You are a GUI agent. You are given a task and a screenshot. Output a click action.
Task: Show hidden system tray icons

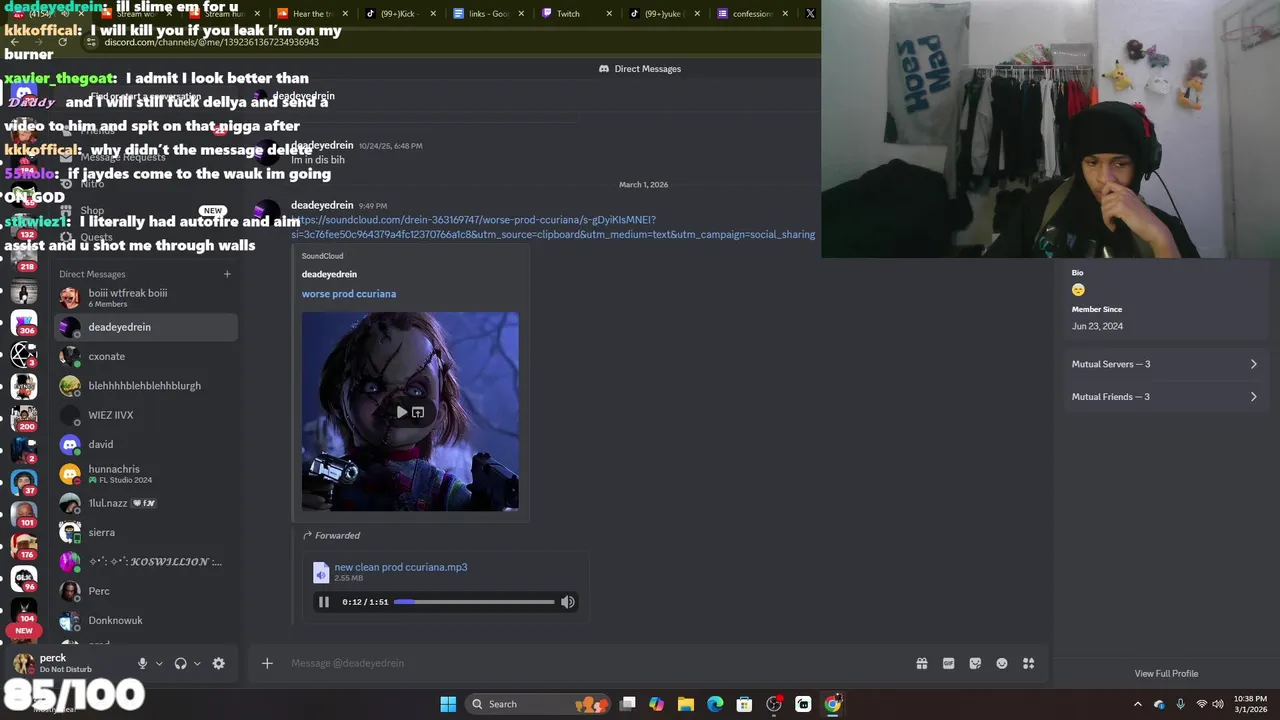pyautogui.click(x=1137, y=704)
